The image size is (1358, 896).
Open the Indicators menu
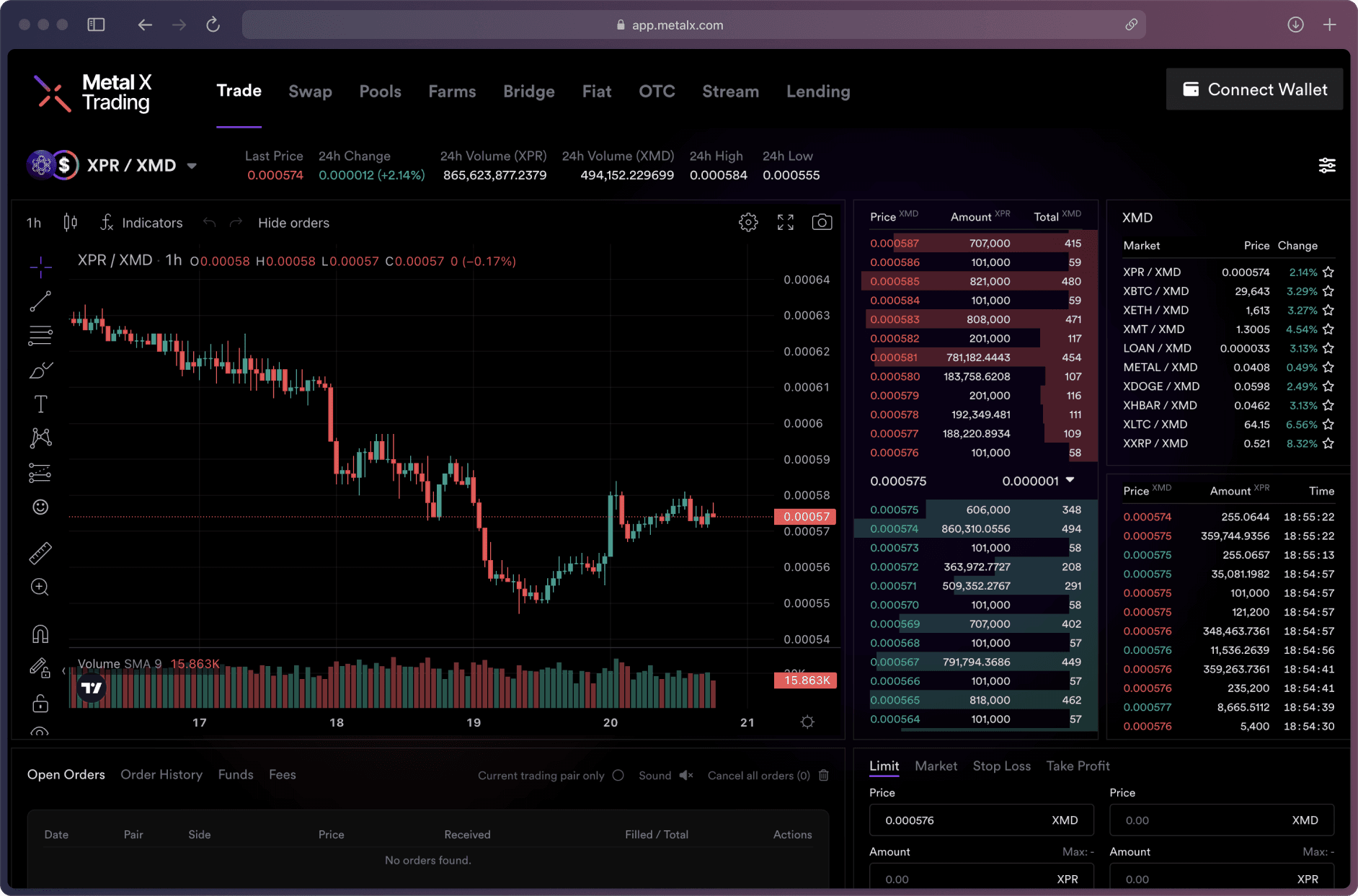coord(141,223)
